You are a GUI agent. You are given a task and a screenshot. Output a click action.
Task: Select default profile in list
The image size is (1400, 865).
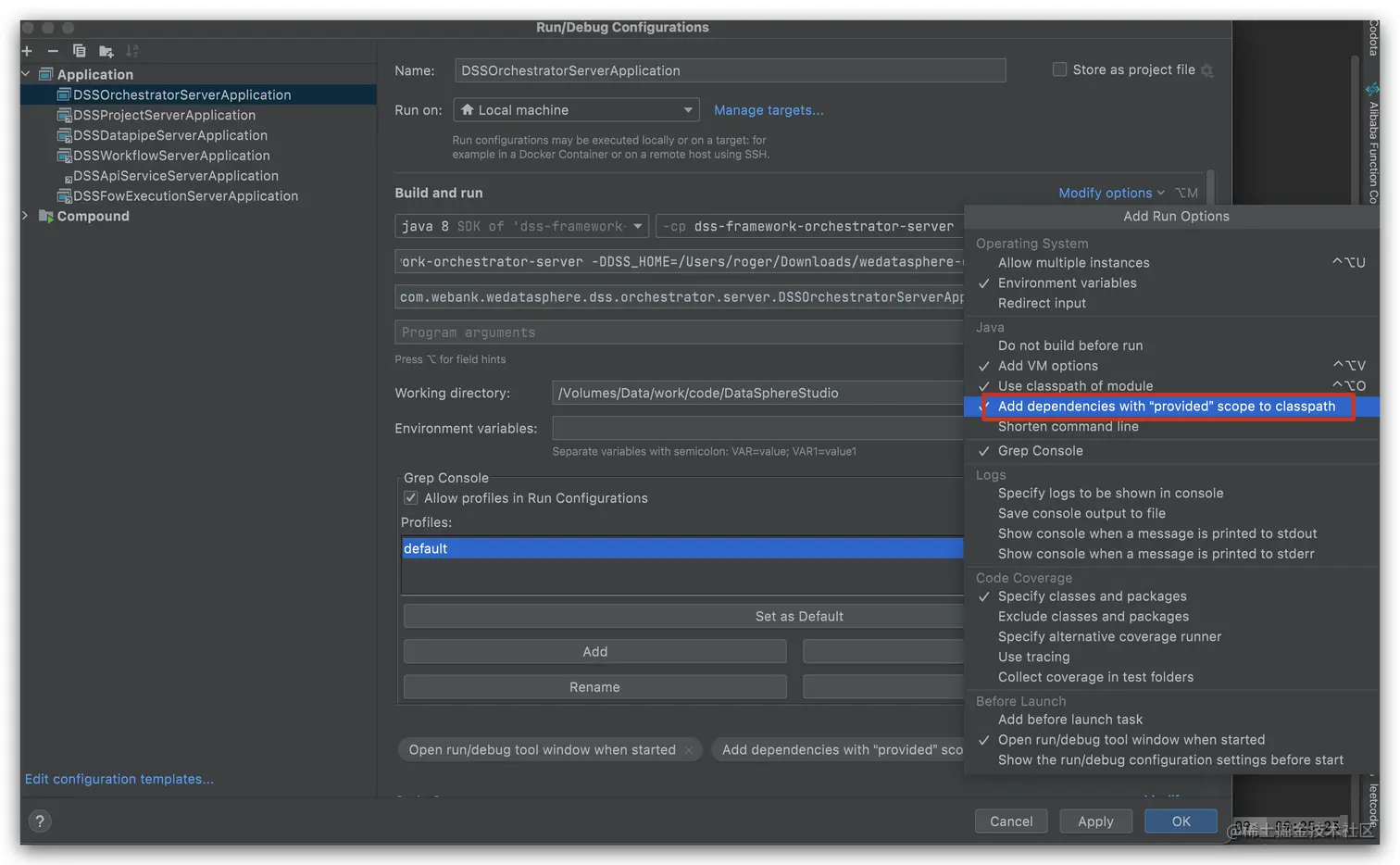click(682, 548)
